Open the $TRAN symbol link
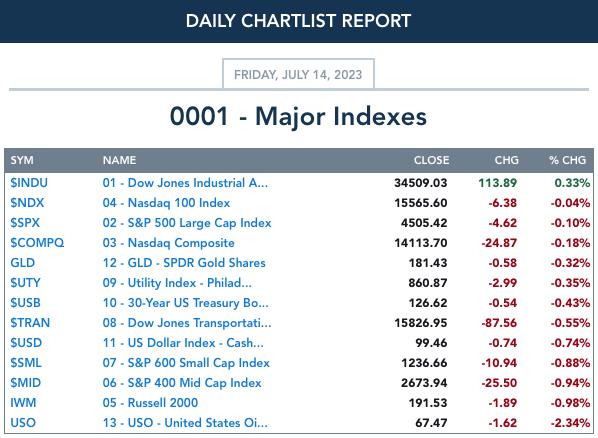Screen dimensions: 598x438 click(30, 323)
